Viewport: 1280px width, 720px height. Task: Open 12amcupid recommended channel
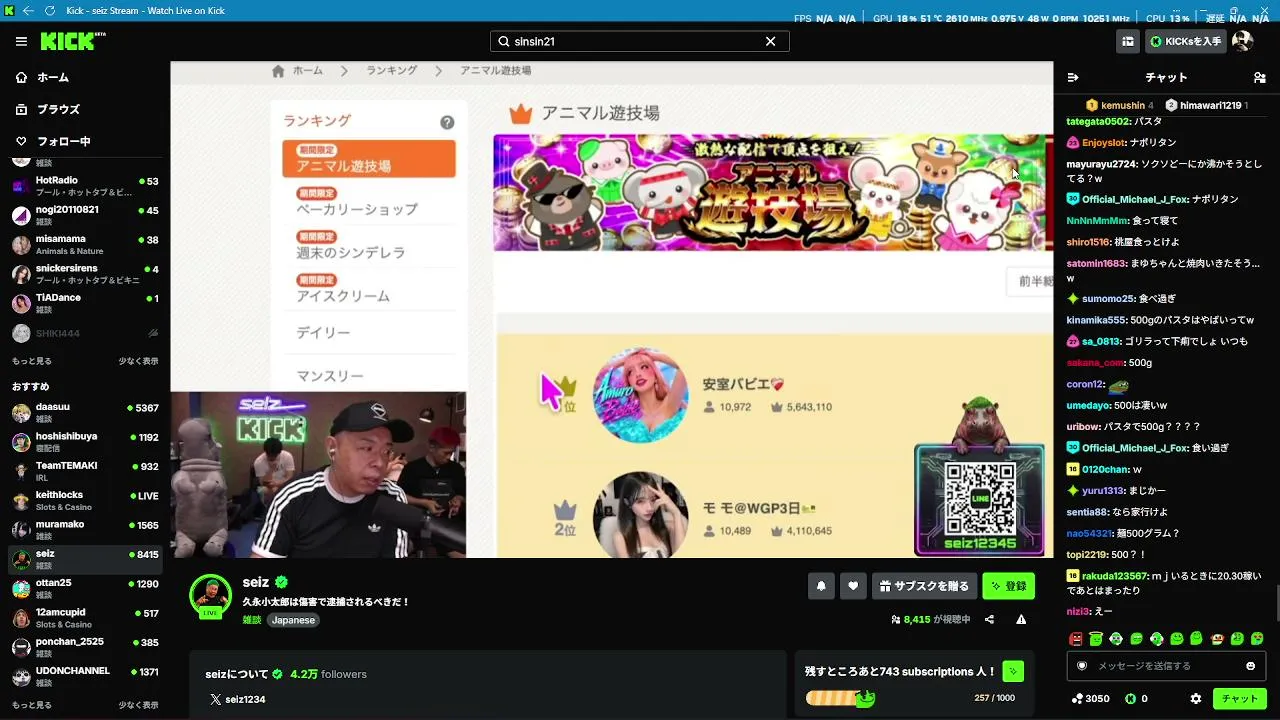[x=85, y=617]
